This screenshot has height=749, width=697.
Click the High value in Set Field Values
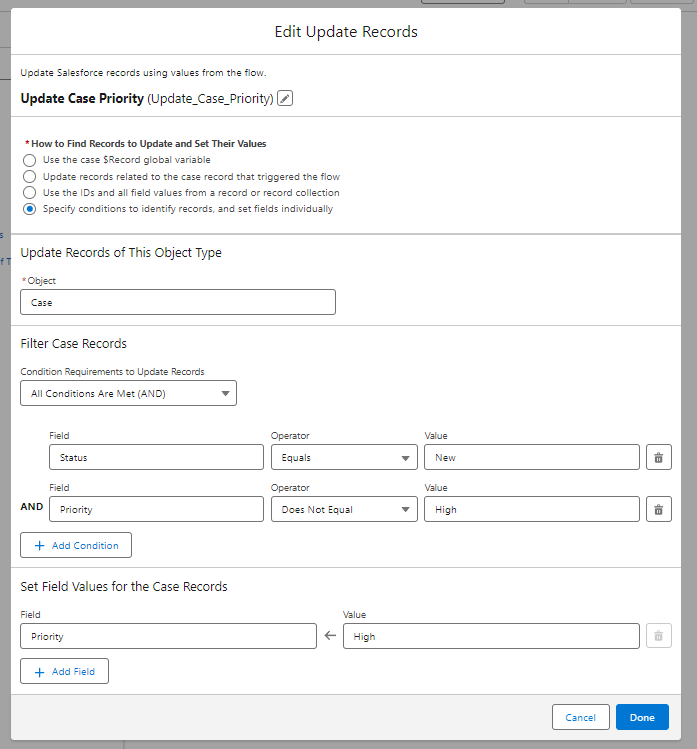[490, 636]
